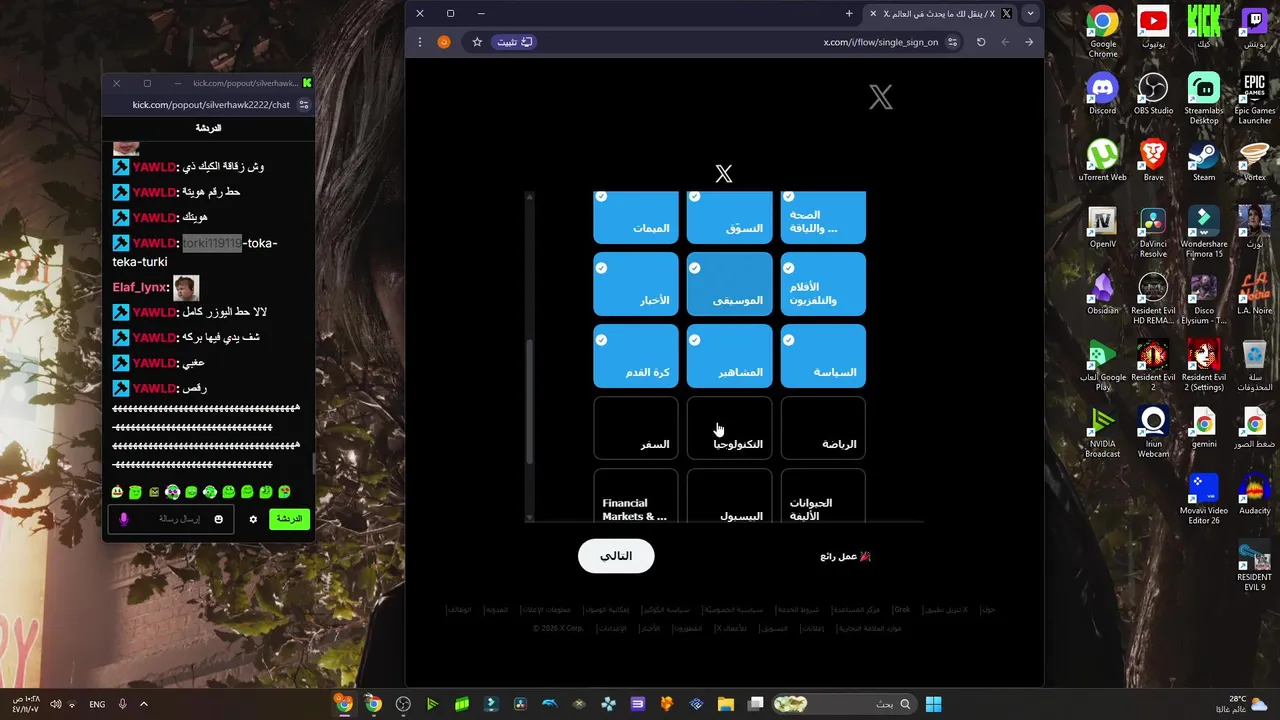The width and height of the screenshot is (1280, 720).
Task: Open the Recycle Bin سلة المحذوفات
Action: 1254,365
